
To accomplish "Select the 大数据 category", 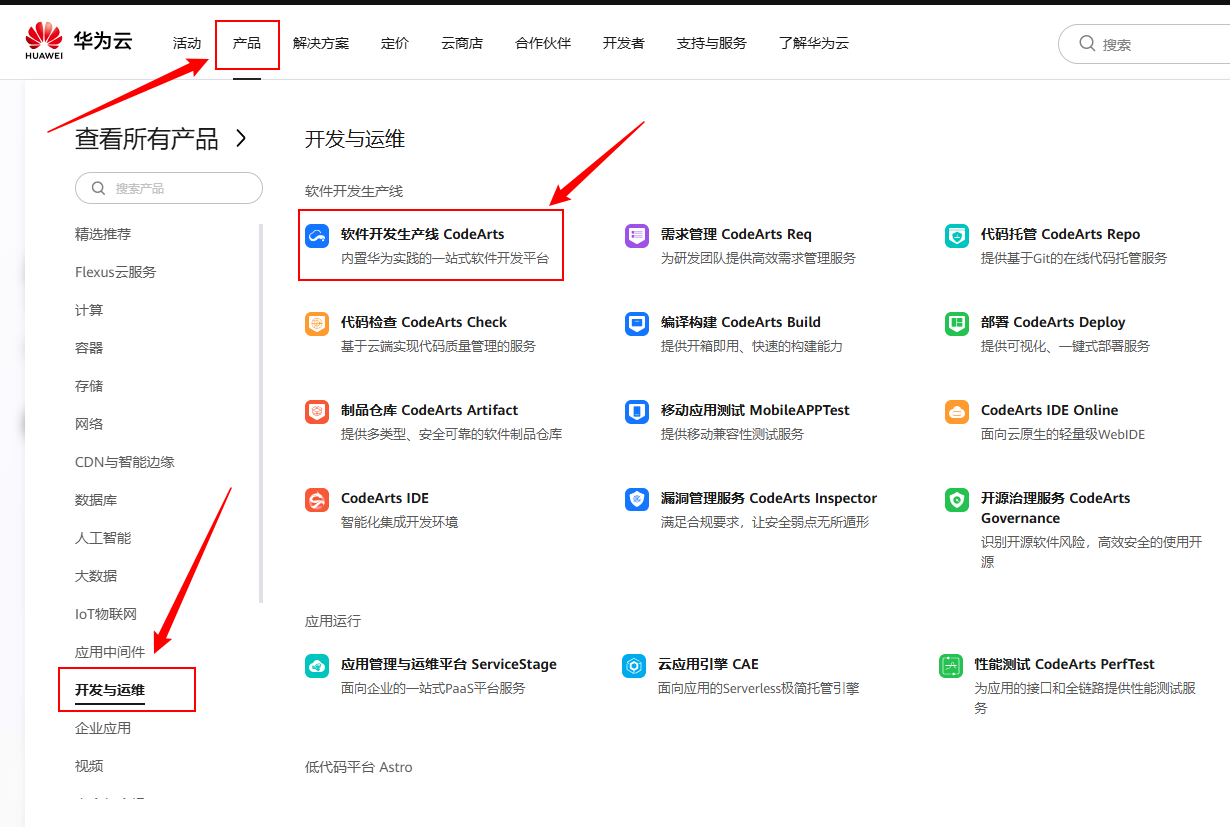I will click(96, 576).
